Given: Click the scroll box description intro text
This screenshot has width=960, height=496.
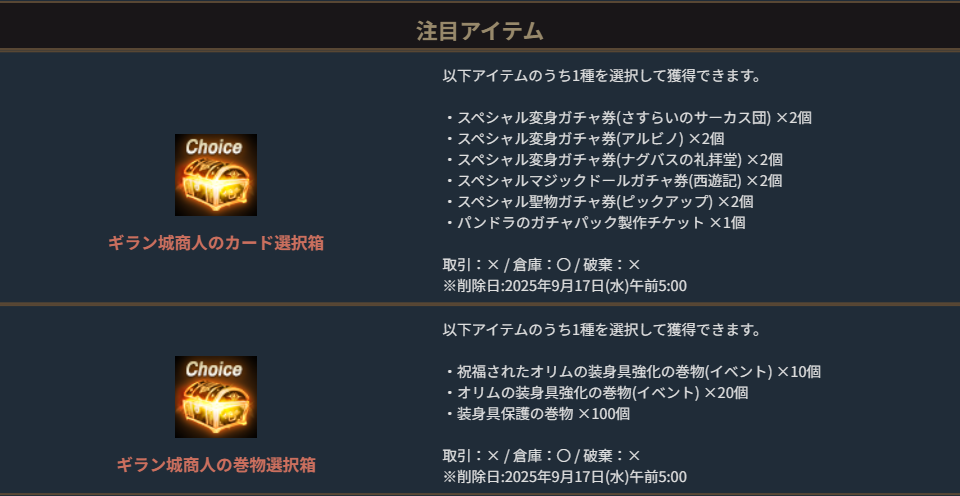Looking at the screenshot, I should [601, 330].
